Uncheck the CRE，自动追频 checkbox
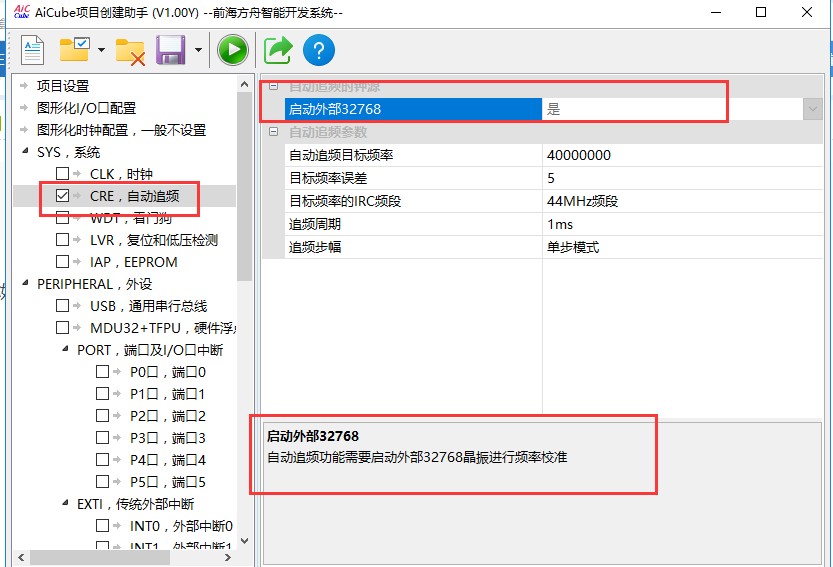This screenshot has height=567, width=833. [x=62, y=196]
